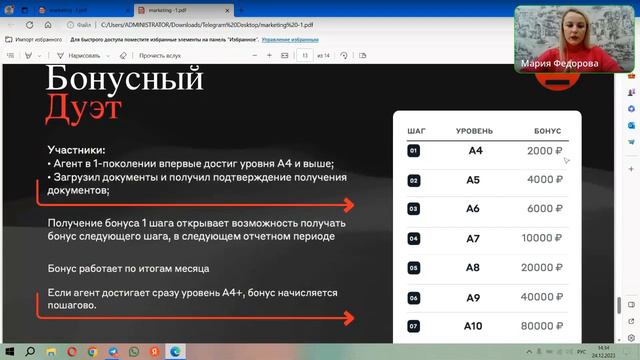Toggle the split screen sidebar icon
Screen dimensions: 640x360
[631, 305]
